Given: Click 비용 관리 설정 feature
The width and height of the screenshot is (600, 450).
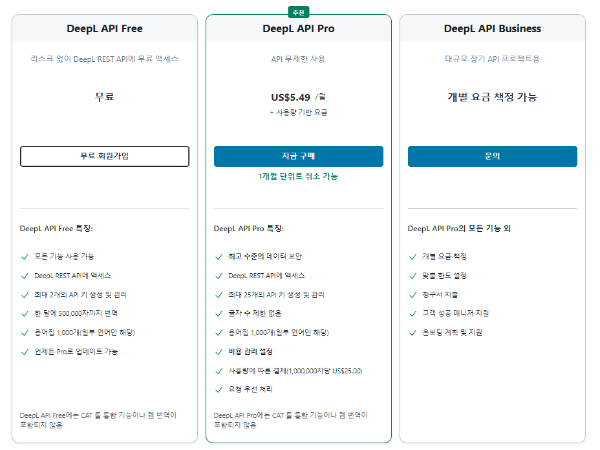Looking at the screenshot, I should [x=250, y=352].
